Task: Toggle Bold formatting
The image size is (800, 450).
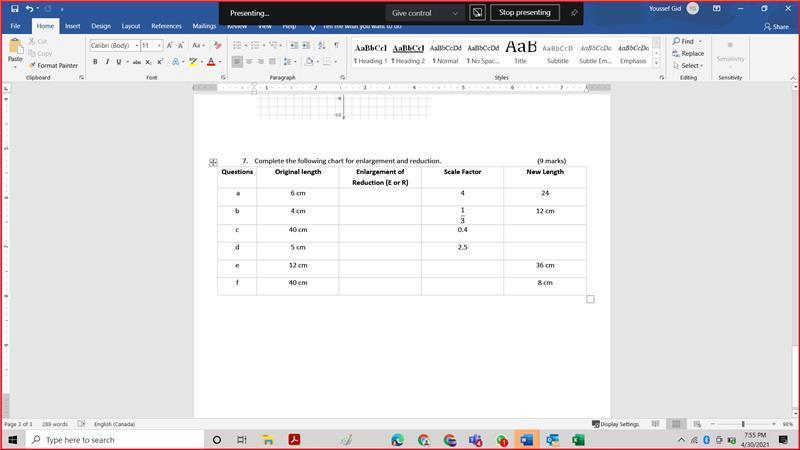Action: click(95, 62)
